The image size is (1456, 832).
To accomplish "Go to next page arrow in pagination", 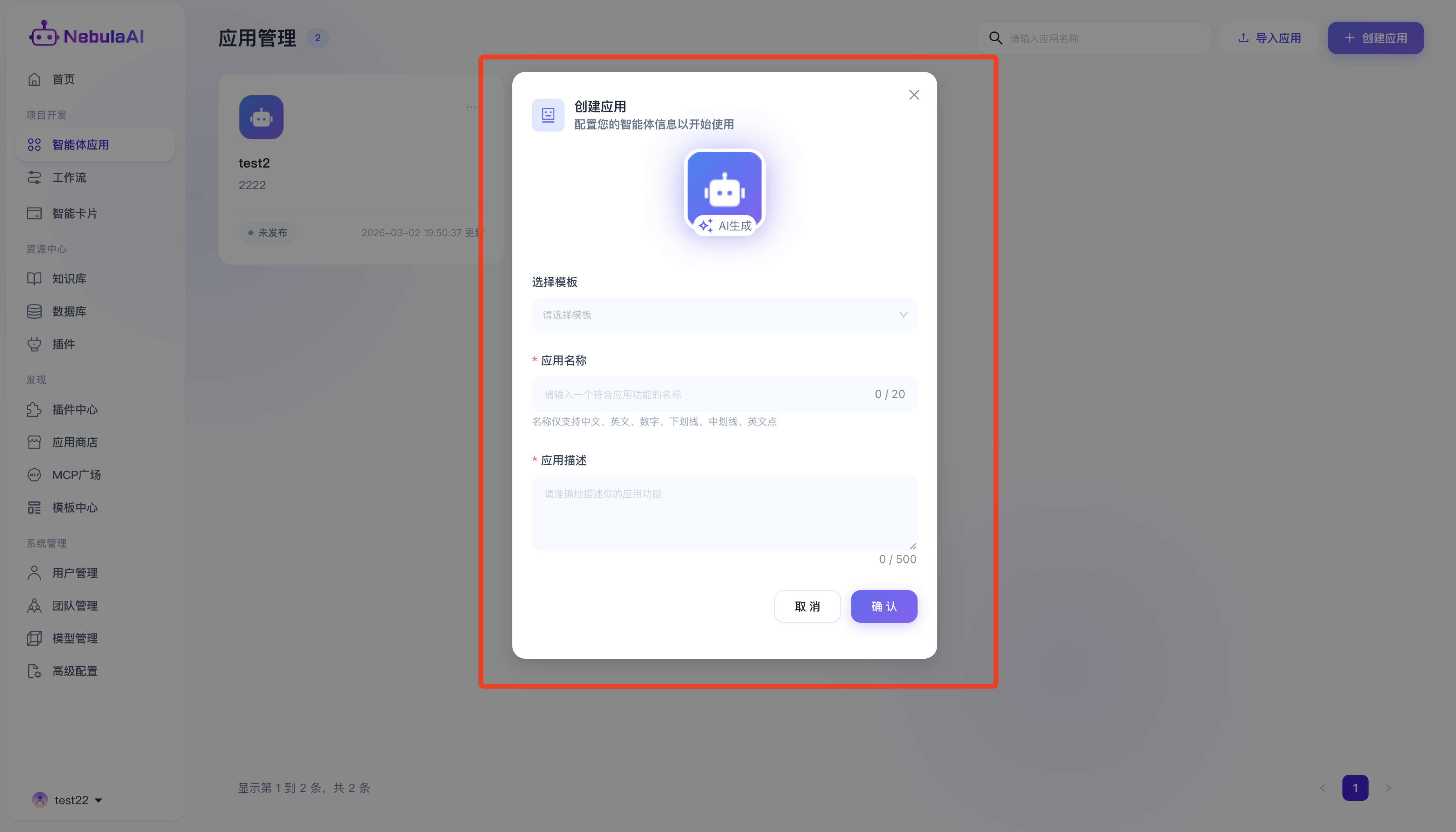I will [x=1388, y=788].
